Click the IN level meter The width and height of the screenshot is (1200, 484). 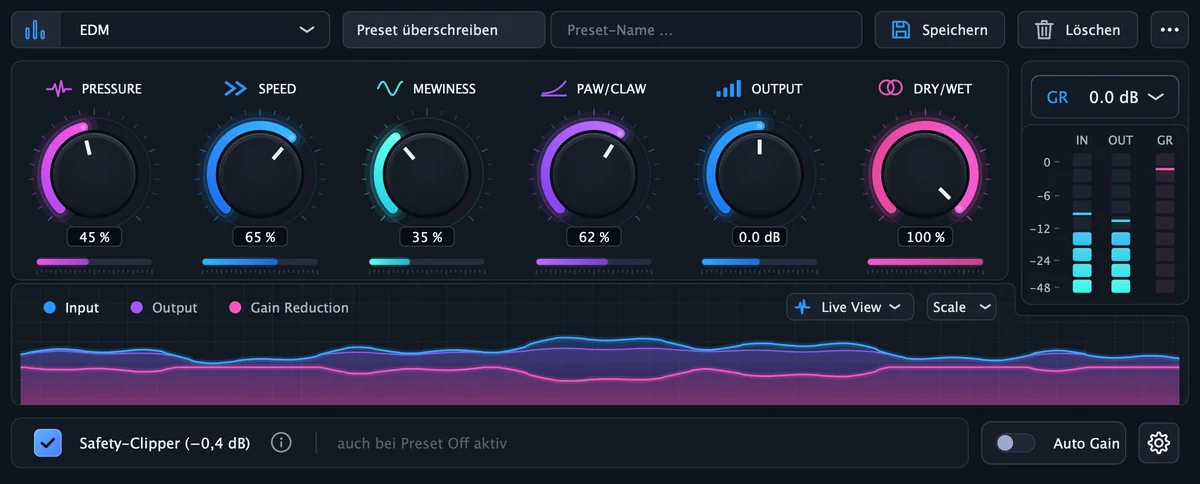[1082, 223]
